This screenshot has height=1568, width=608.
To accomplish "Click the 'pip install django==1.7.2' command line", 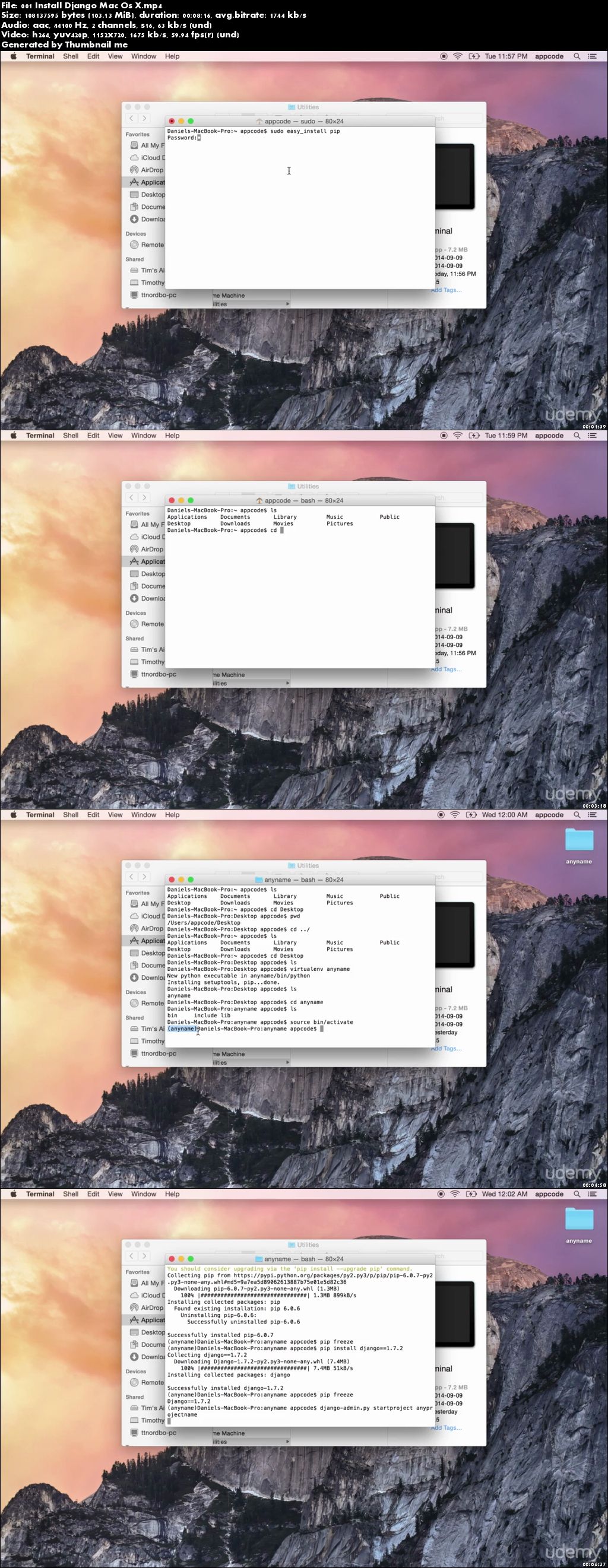I will click(x=285, y=1348).
